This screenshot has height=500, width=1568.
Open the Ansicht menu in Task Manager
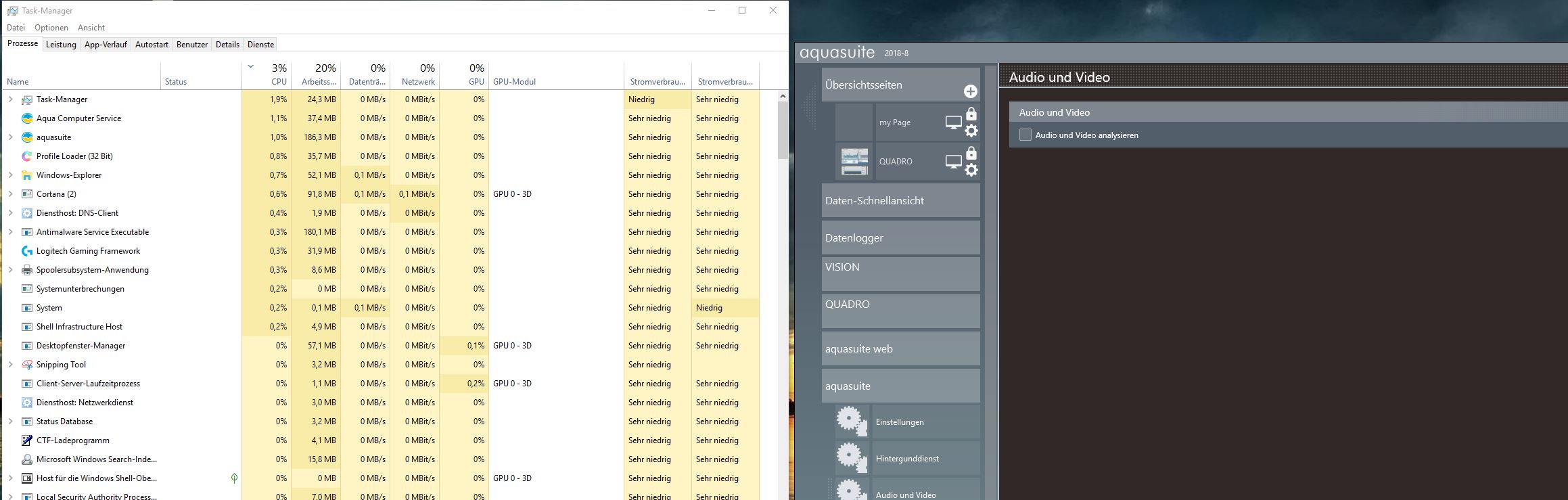[x=91, y=28]
